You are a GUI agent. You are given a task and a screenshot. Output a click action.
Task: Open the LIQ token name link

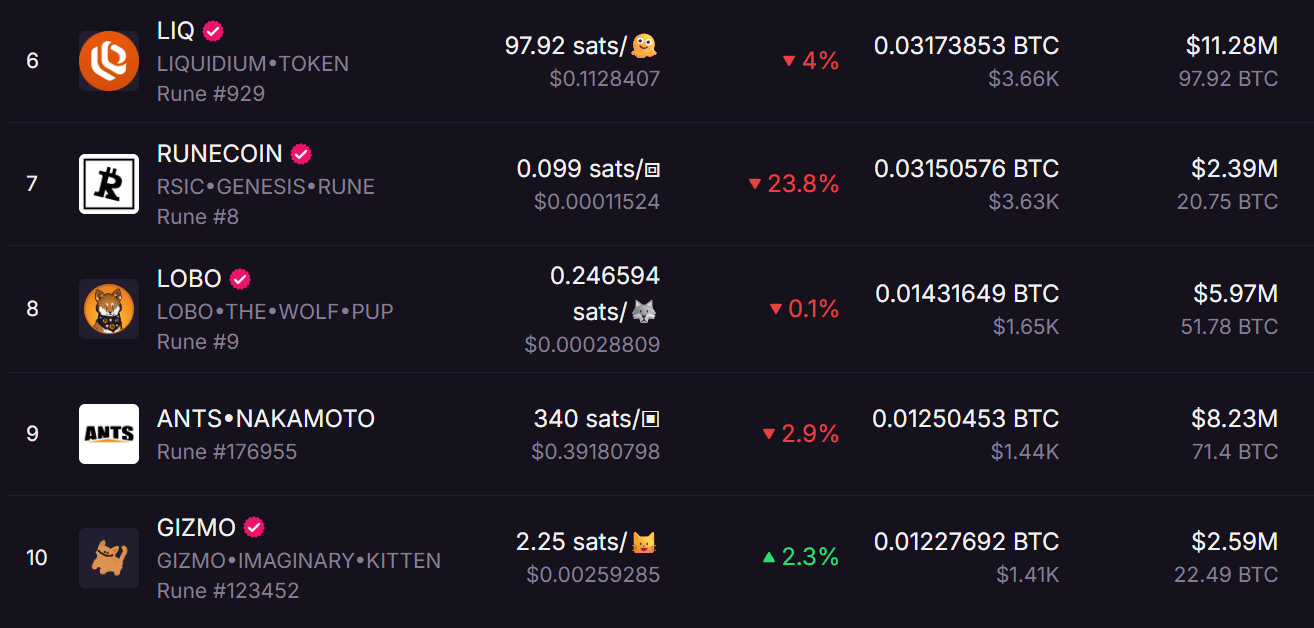click(176, 31)
